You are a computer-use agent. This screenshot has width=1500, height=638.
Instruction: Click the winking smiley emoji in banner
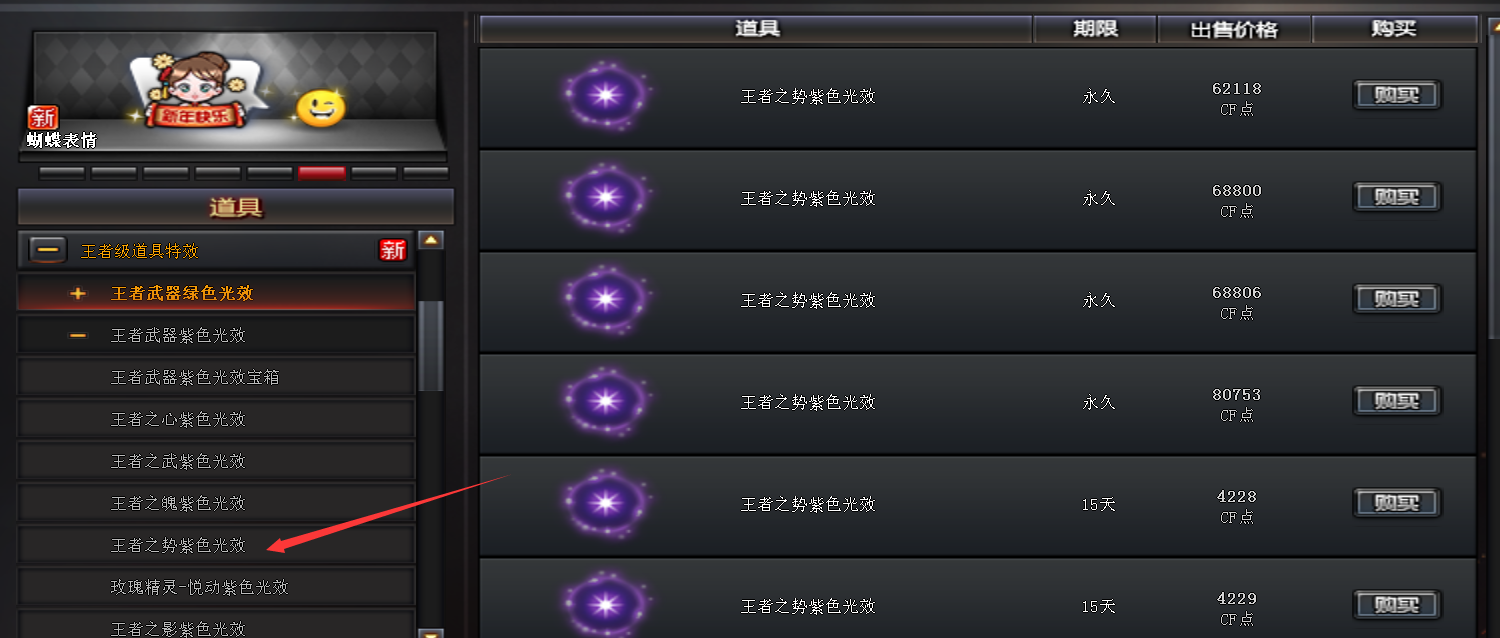pyautogui.click(x=321, y=108)
